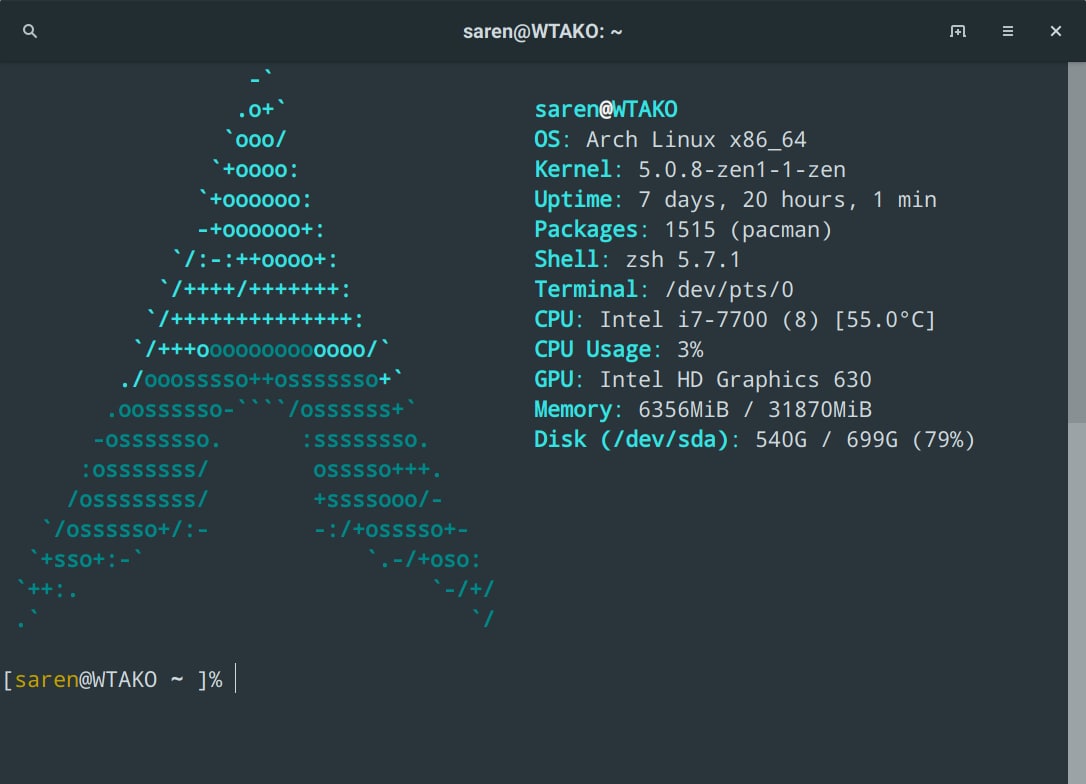Open the terminal search icon
This screenshot has width=1086, height=784.
pos(30,31)
